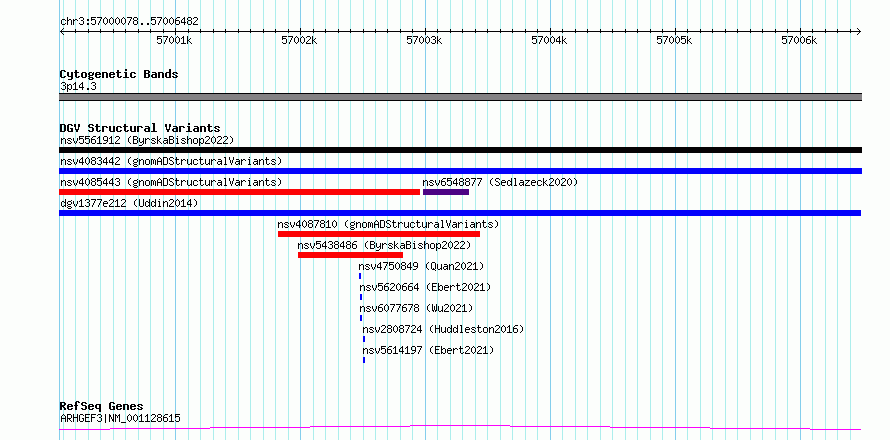Click the red nsv4085443 variant bar
This screenshot has width=890, height=440.
tap(240, 192)
